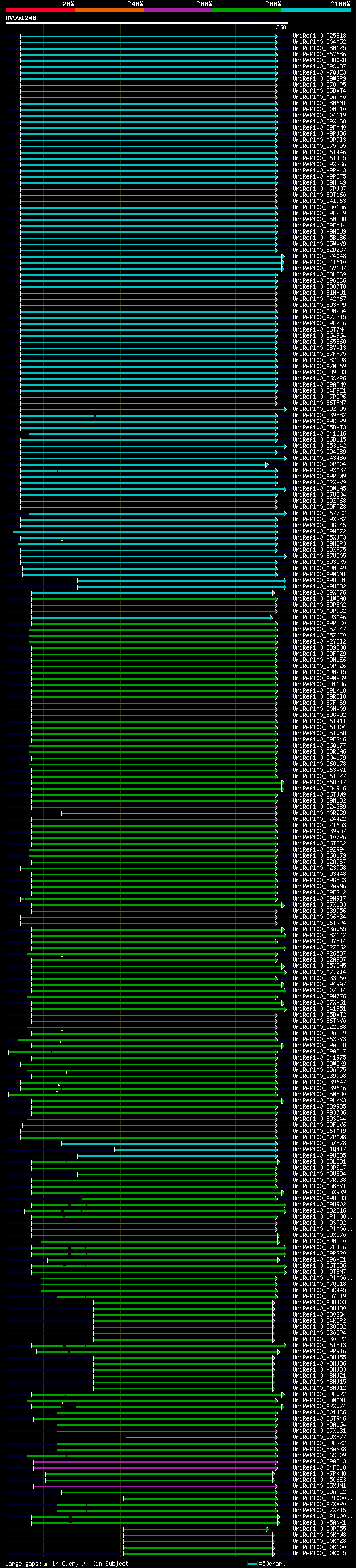
Task: Select hit label UniRef100_O04179
Action: tap(319, 758)
